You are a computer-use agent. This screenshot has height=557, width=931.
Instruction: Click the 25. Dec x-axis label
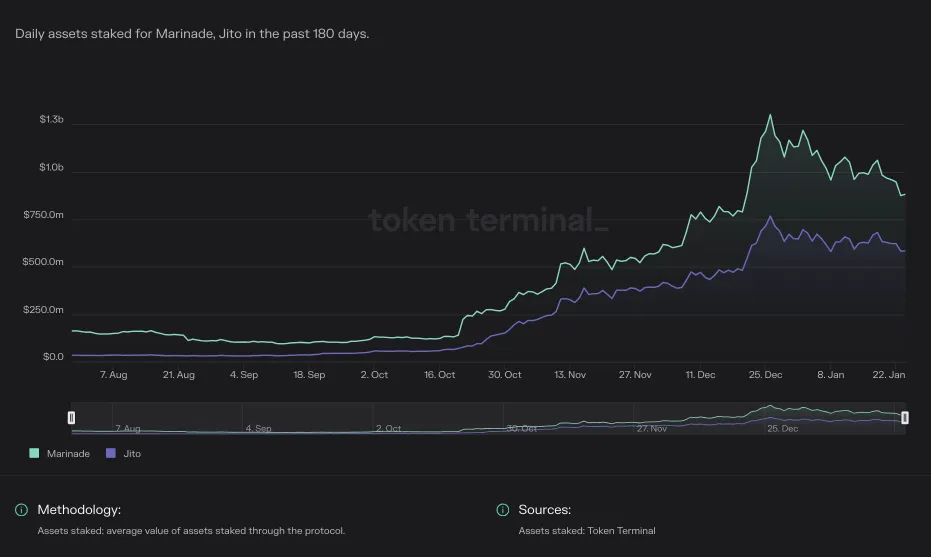(x=765, y=375)
